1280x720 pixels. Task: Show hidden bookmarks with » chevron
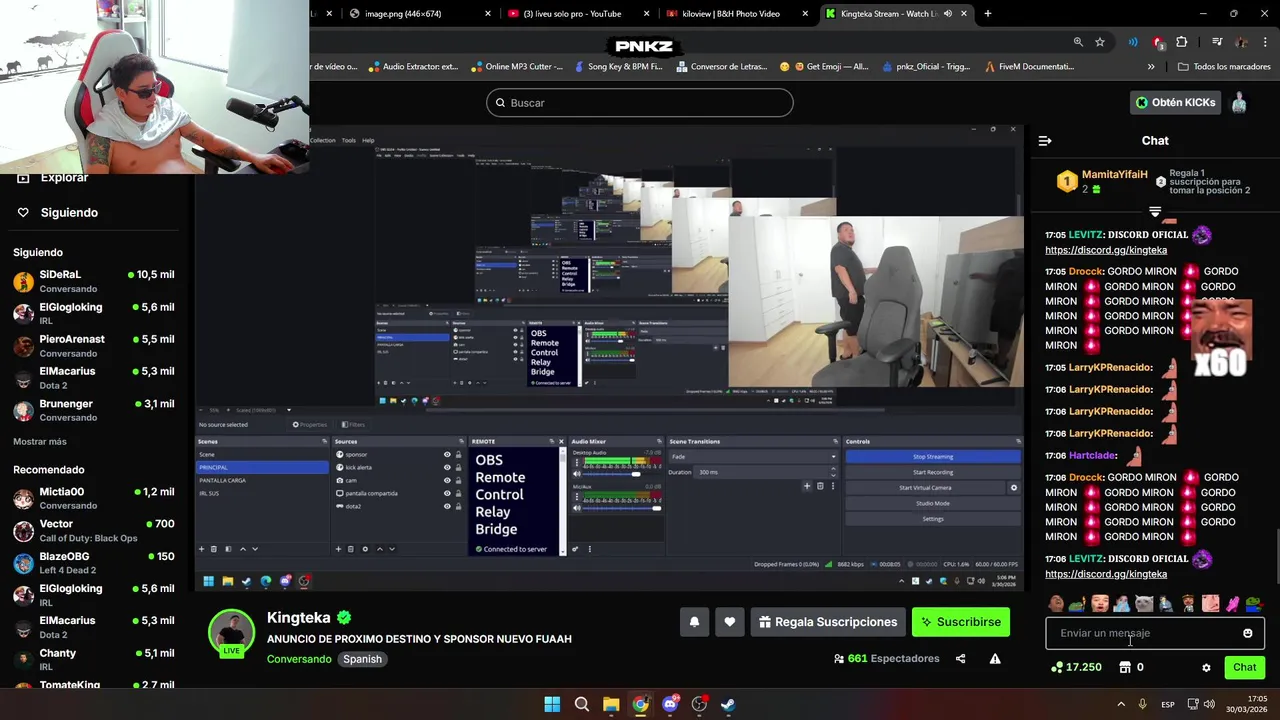pos(1151,67)
